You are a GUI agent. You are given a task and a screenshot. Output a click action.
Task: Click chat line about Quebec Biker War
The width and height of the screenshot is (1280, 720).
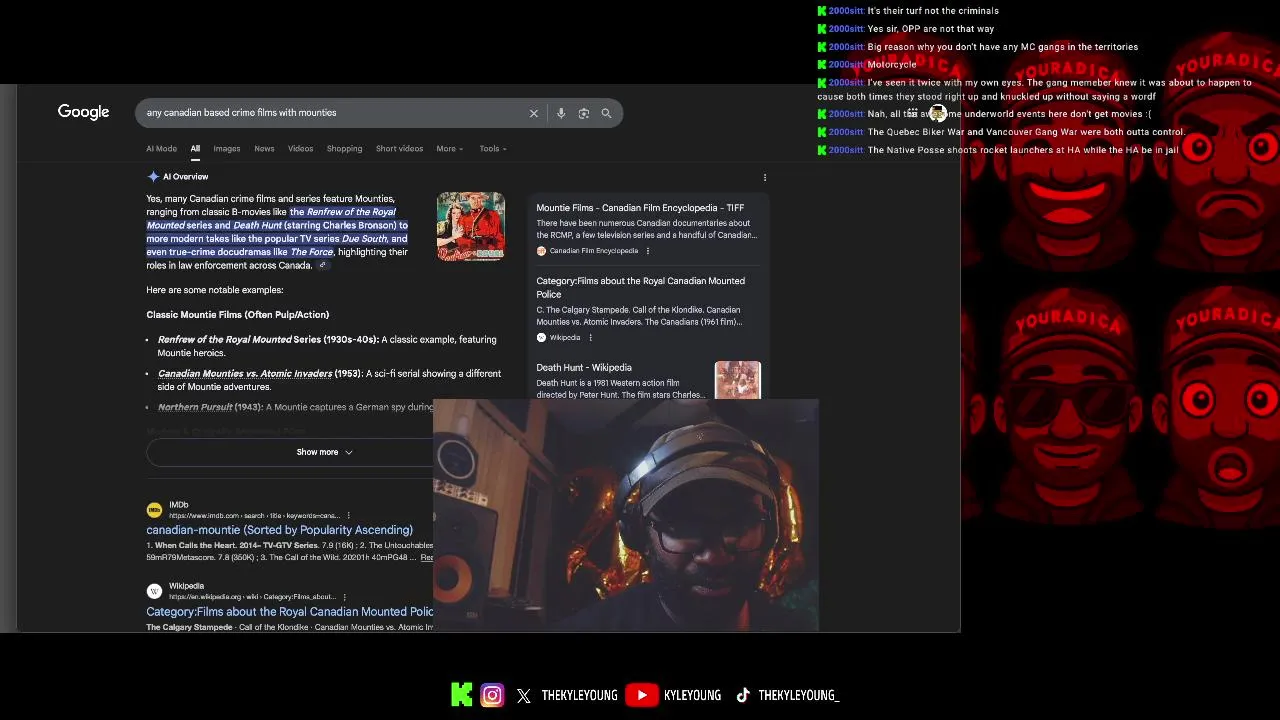(1026, 132)
